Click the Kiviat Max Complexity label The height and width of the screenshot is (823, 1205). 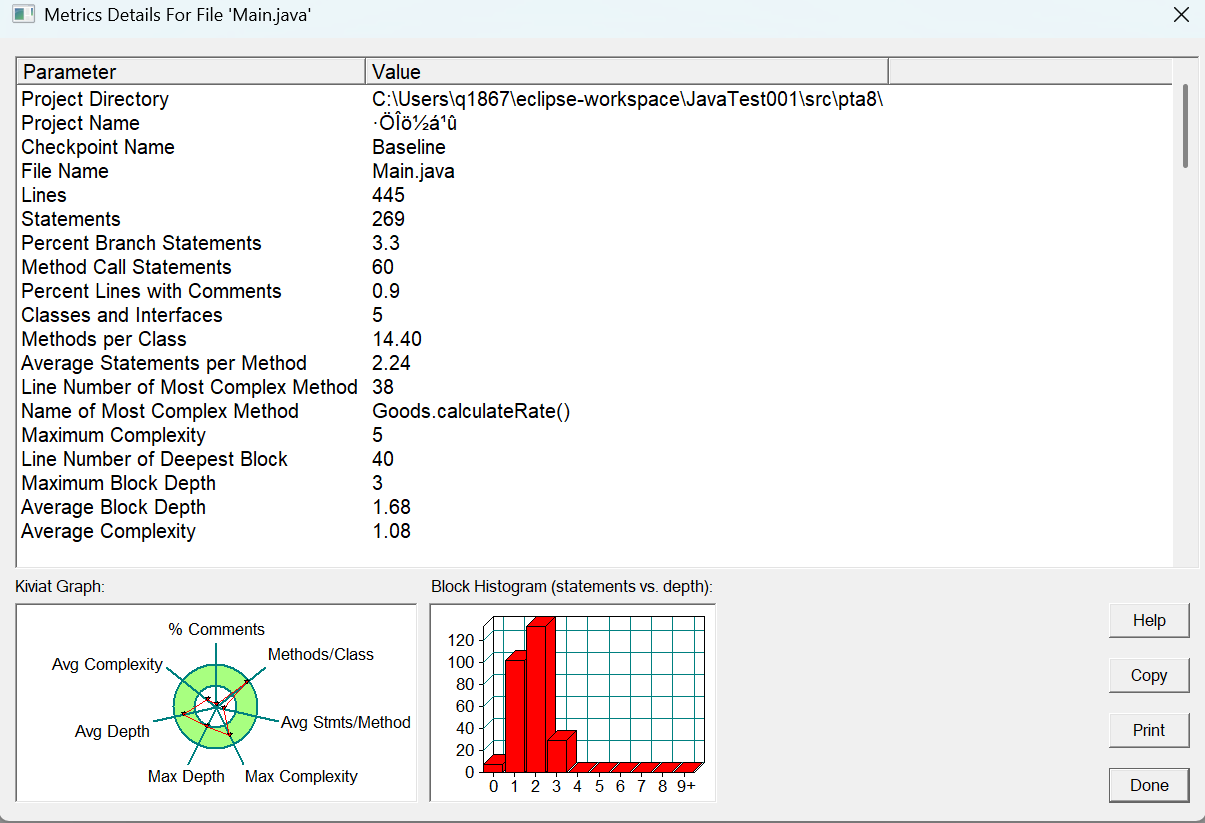pos(301,776)
